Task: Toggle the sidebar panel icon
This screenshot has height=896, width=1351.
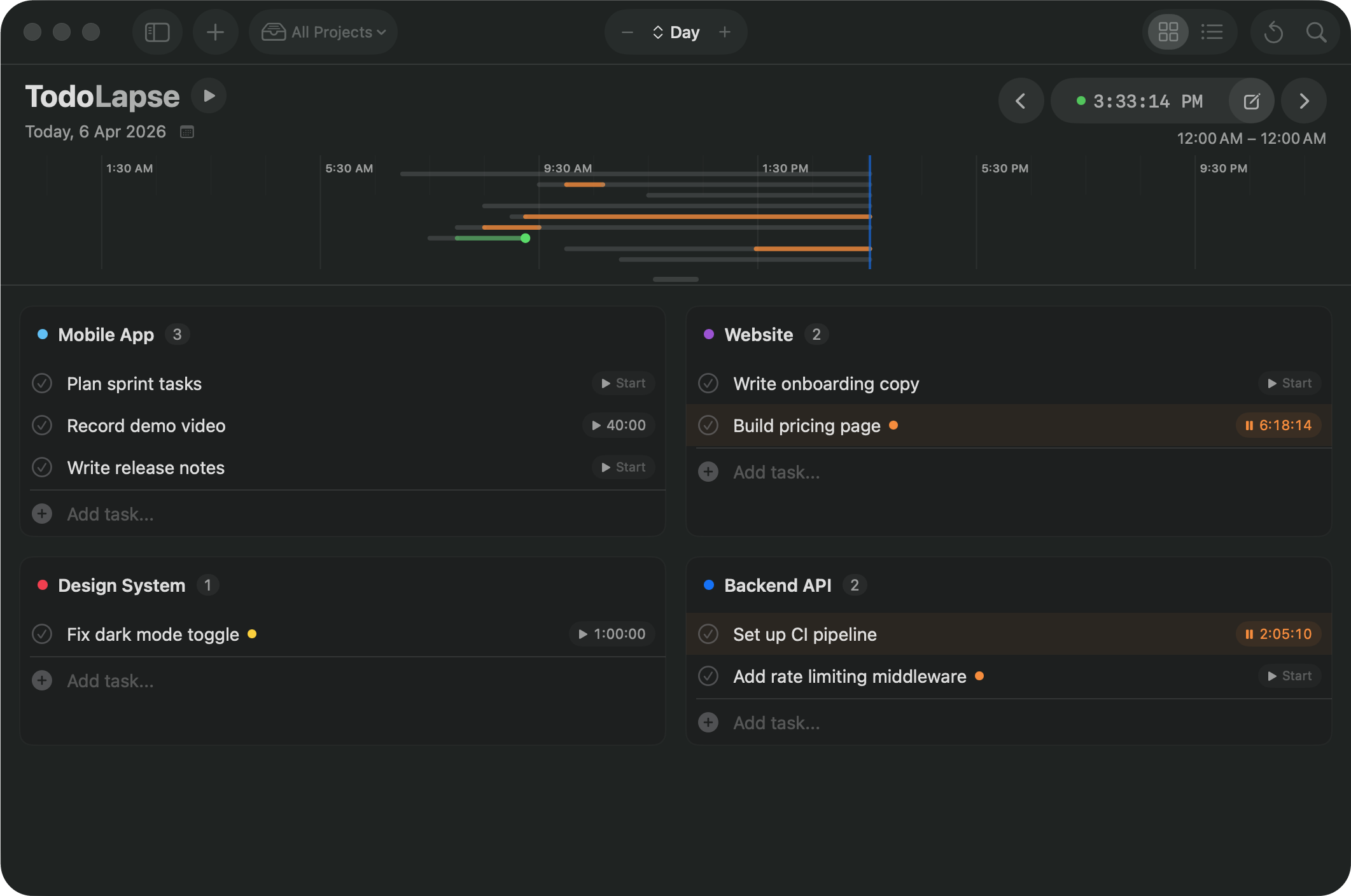Action: (157, 32)
